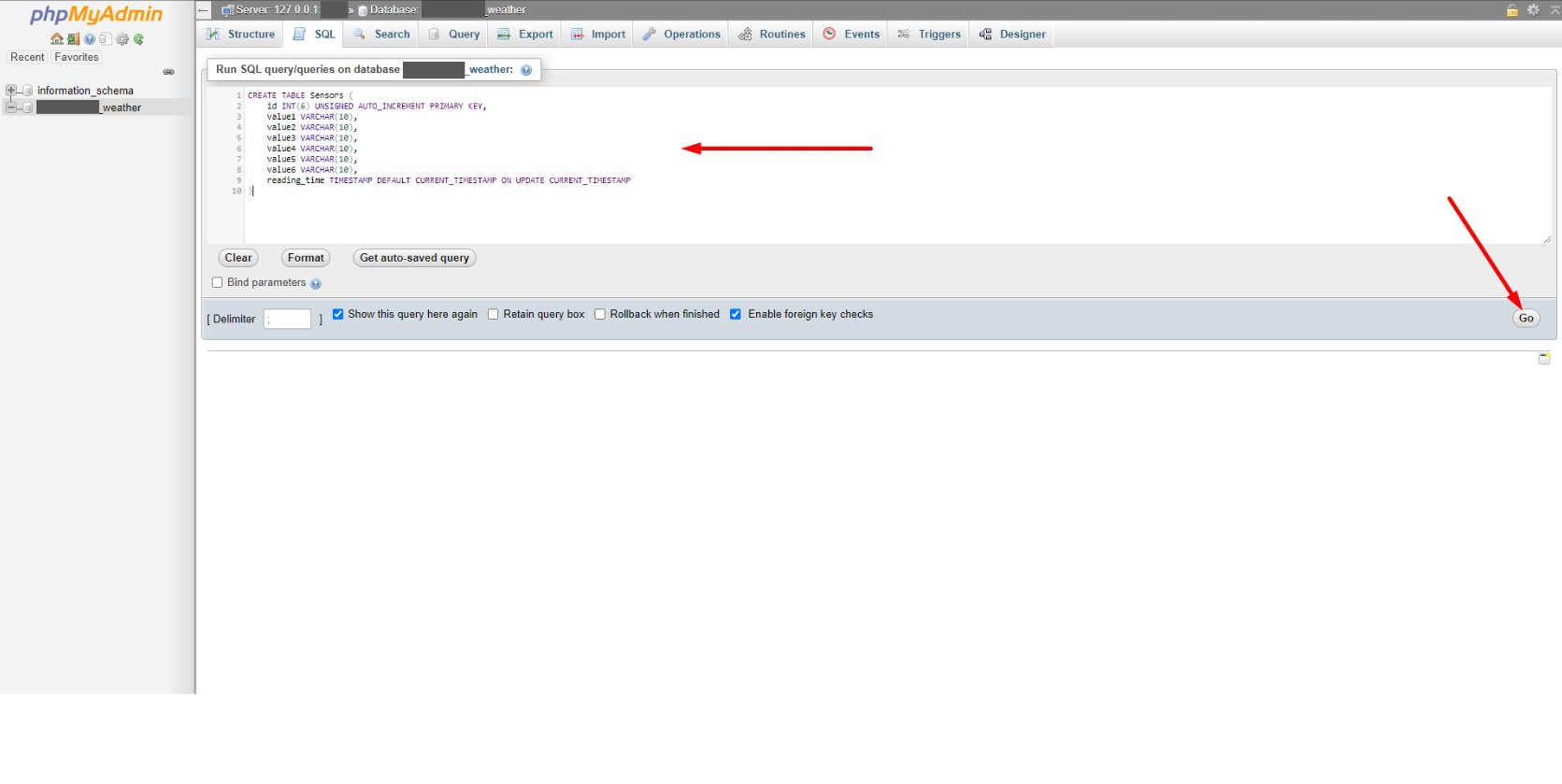Click the weather database cylinder icon

28,107
